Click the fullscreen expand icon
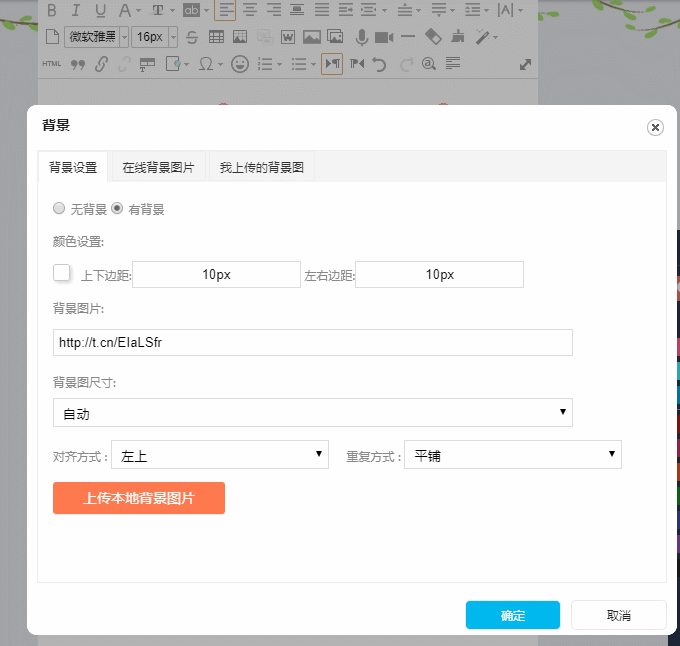680x646 pixels. point(526,64)
